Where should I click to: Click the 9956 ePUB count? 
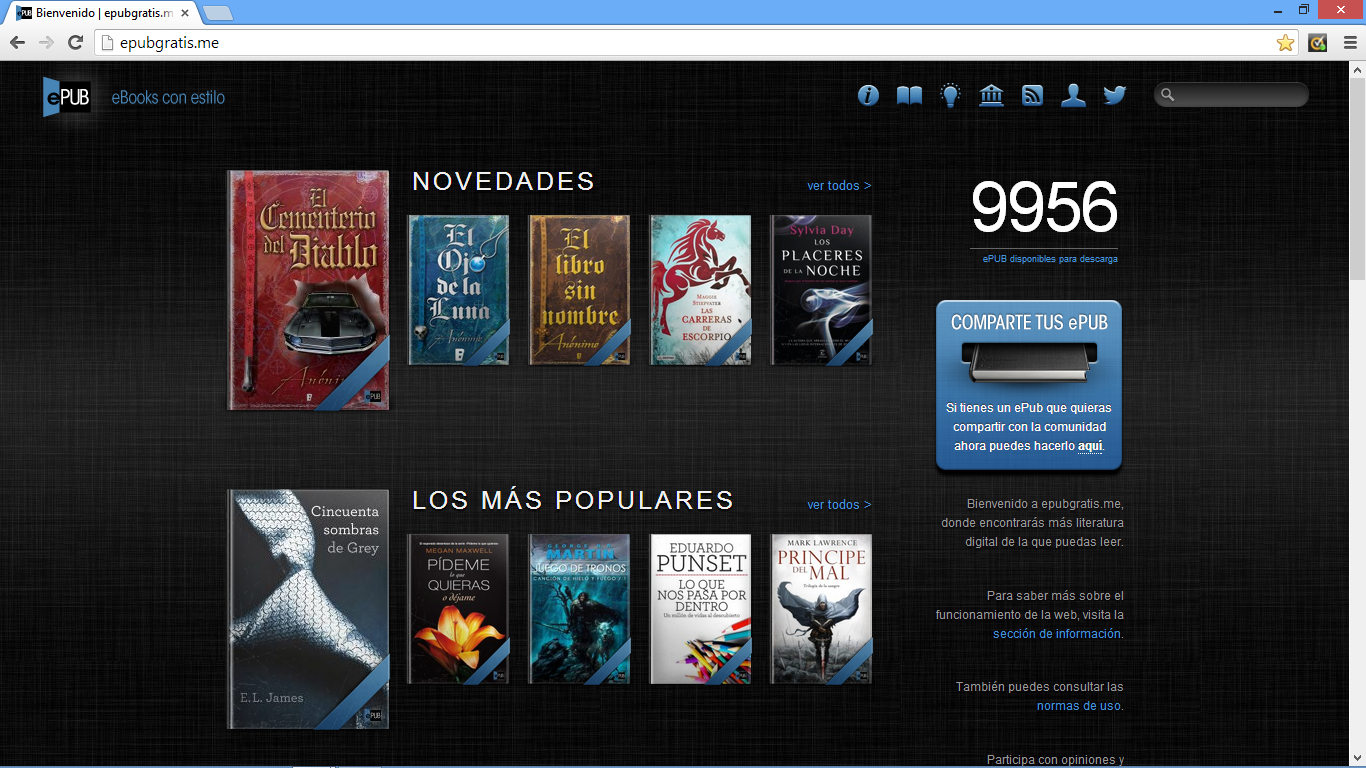(1044, 208)
